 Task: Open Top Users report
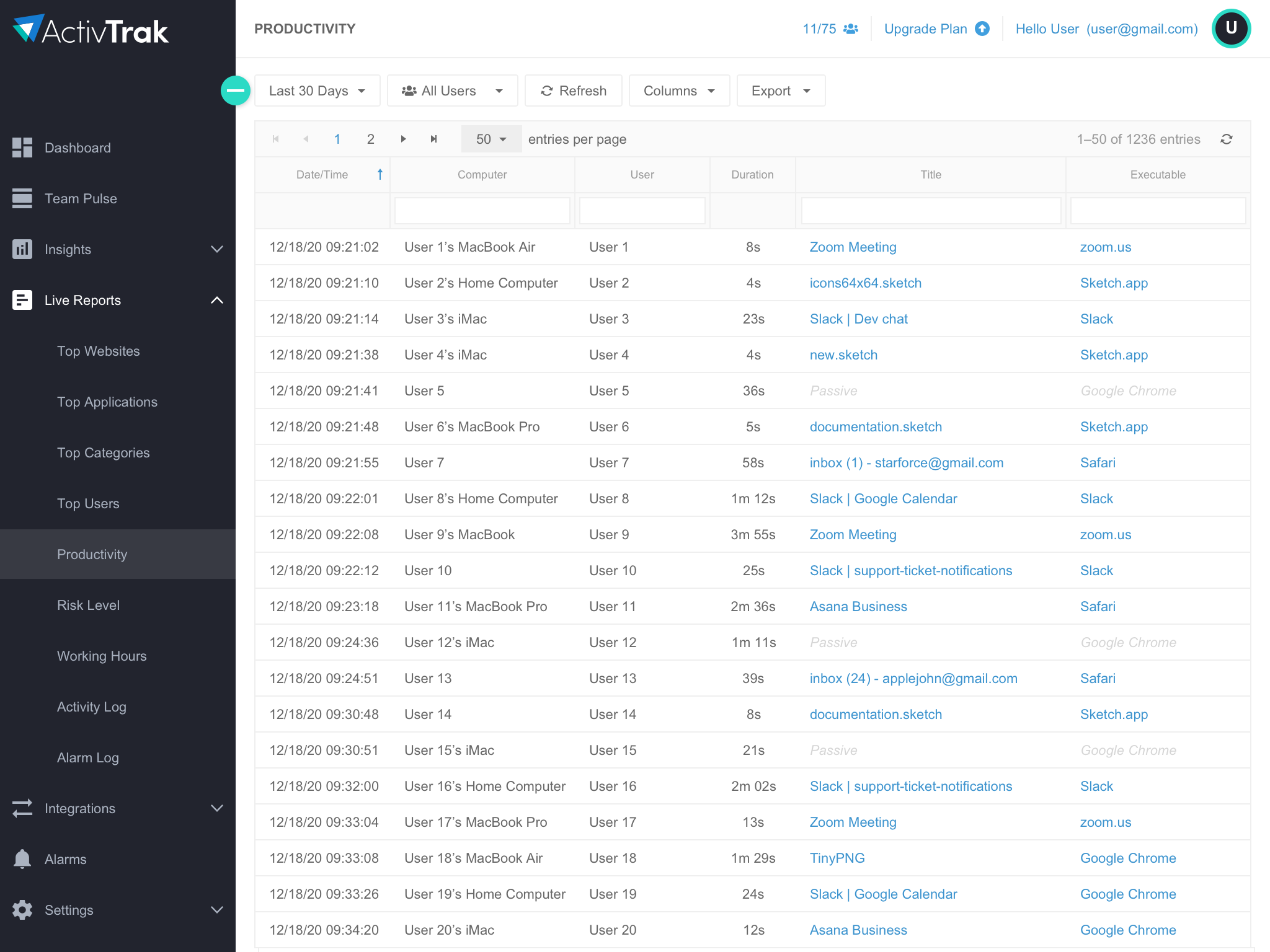pyautogui.click(x=88, y=503)
